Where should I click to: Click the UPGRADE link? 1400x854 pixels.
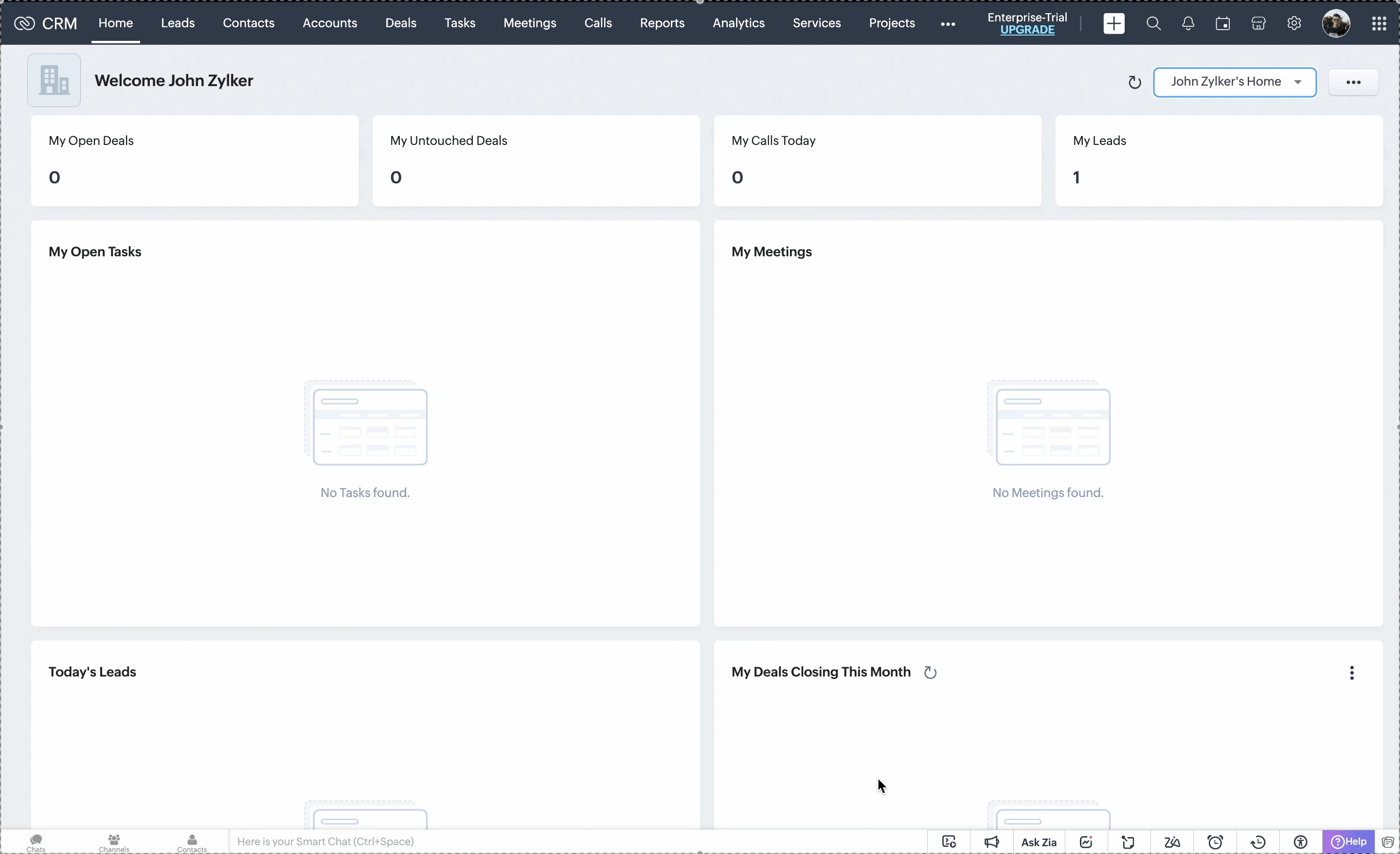pyautogui.click(x=1027, y=30)
